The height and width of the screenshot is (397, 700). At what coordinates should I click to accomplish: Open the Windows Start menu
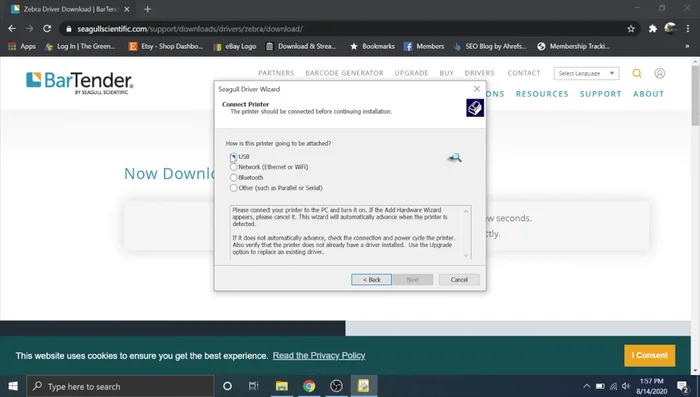(13, 386)
